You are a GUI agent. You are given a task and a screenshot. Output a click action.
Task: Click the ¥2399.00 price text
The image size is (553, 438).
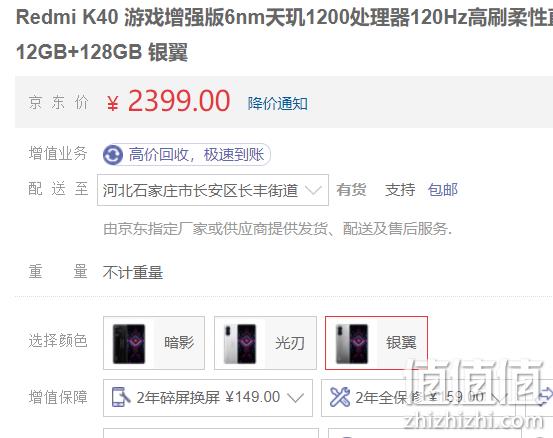point(168,101)
